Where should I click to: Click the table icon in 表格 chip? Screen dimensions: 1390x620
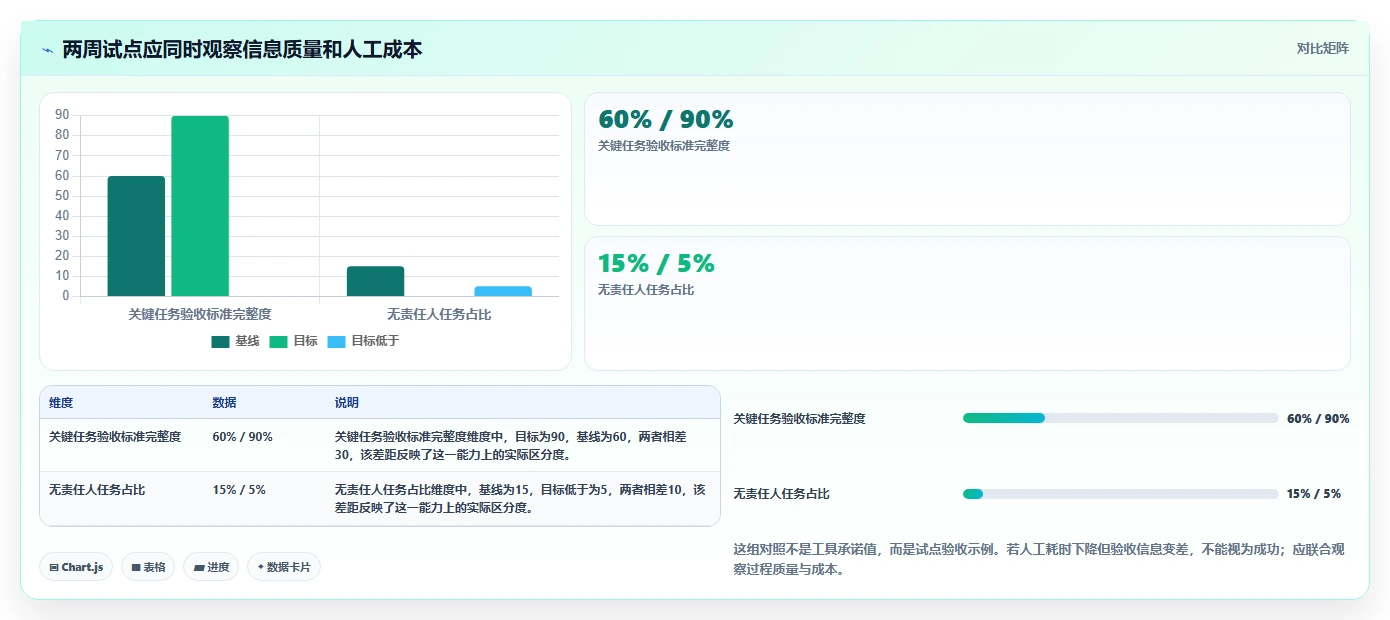coord(136,567)
